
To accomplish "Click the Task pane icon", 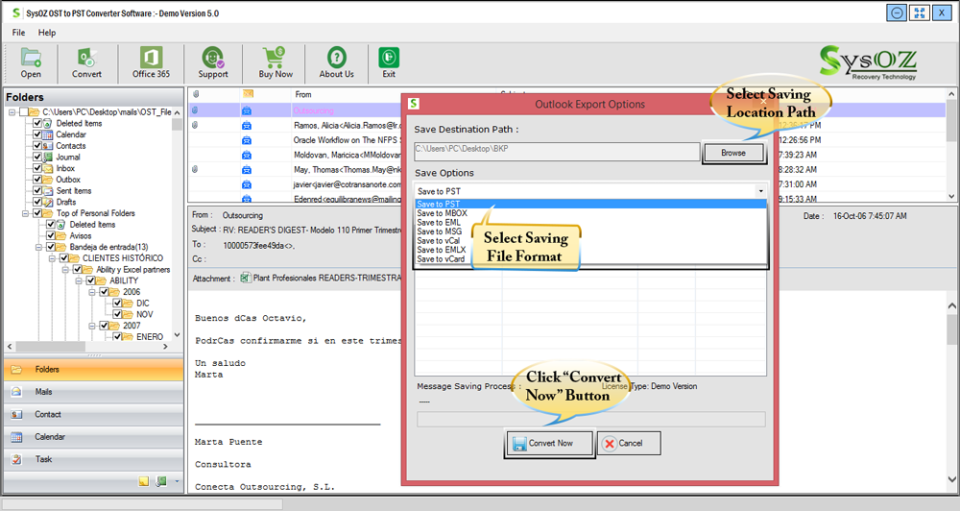I will (x=17, y=459).
